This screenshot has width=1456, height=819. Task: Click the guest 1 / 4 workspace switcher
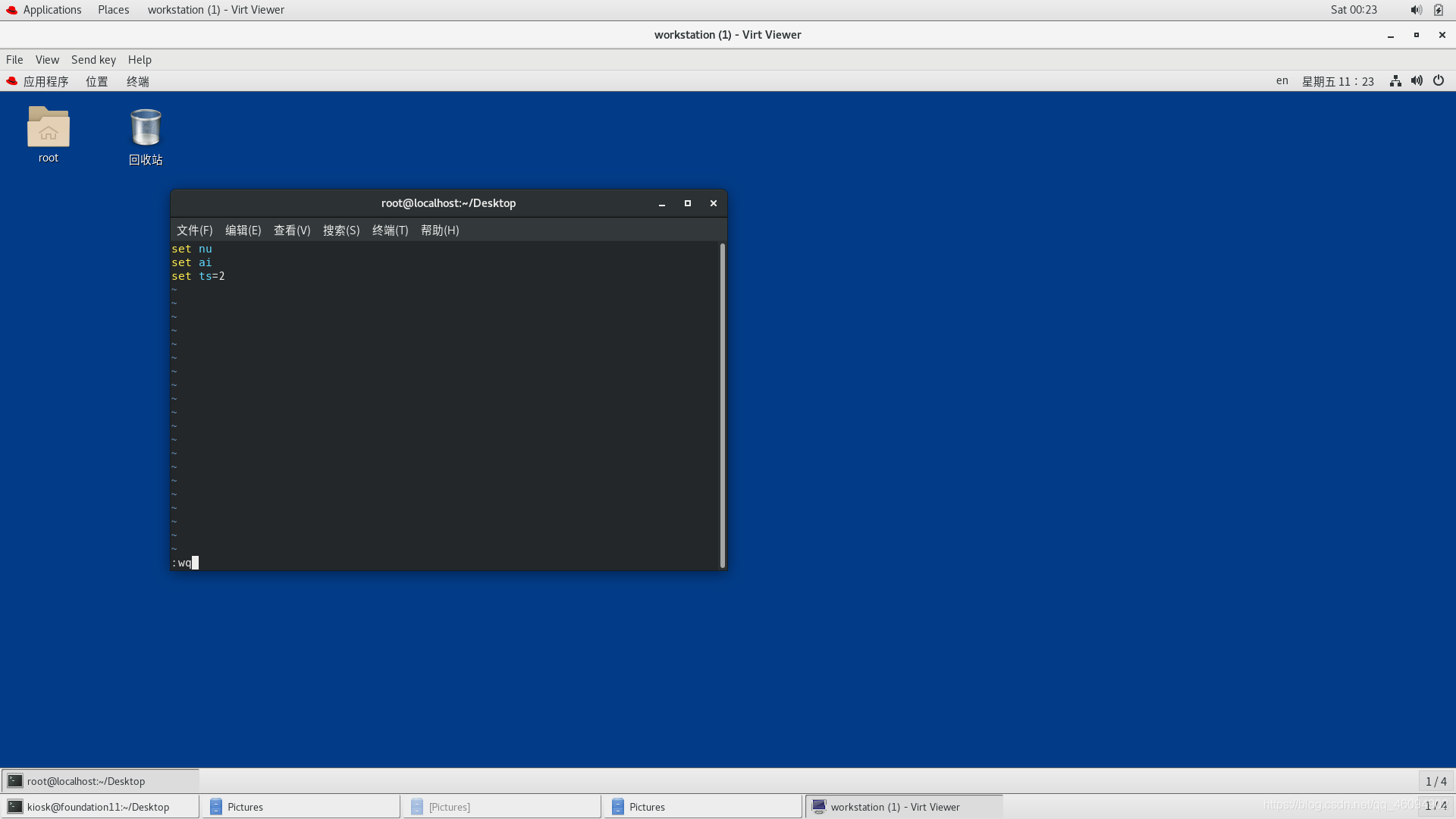1436,781
